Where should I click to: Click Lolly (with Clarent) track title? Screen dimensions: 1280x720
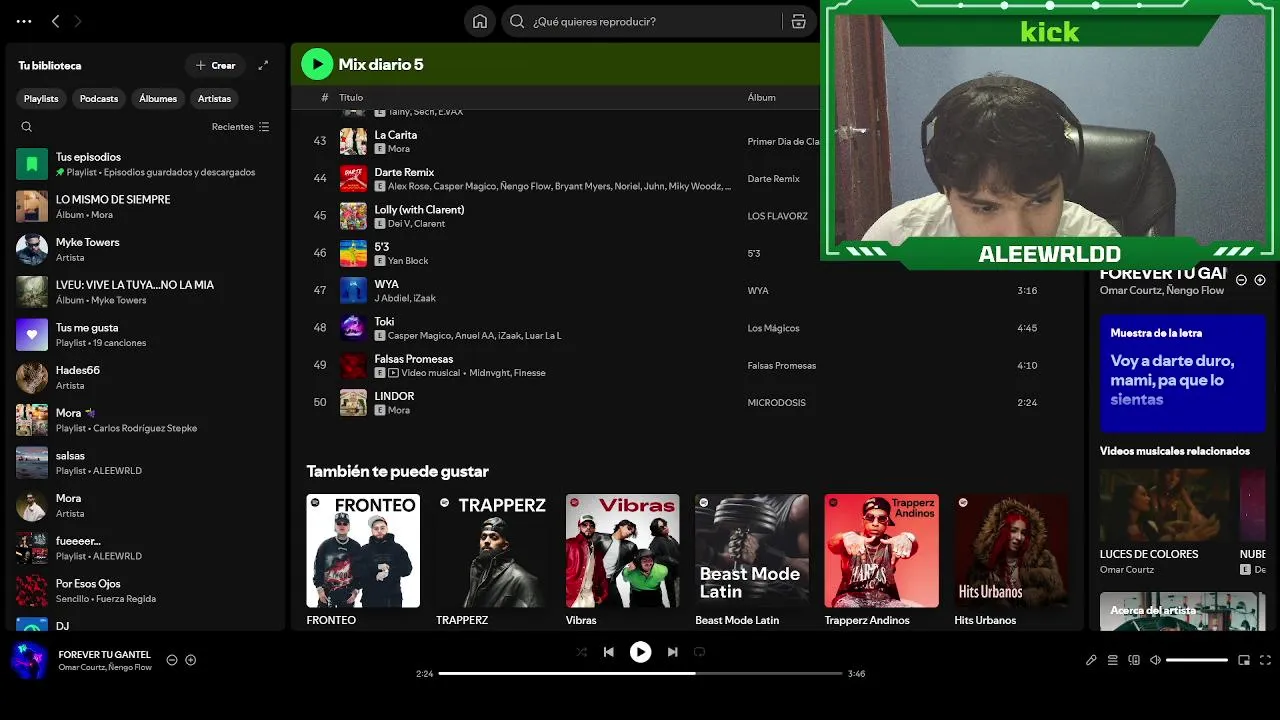tap(419, 210)
